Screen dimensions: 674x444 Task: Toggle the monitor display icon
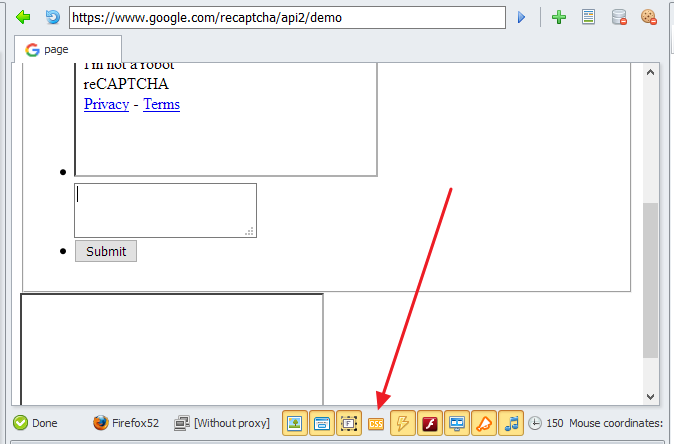pyautogui.click(x=457, y=423)
